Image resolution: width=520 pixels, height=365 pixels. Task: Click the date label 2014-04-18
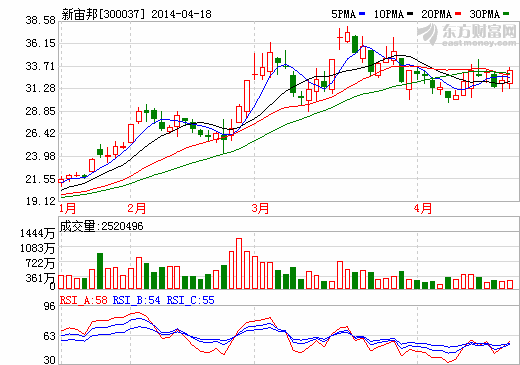tap(181, 14)
